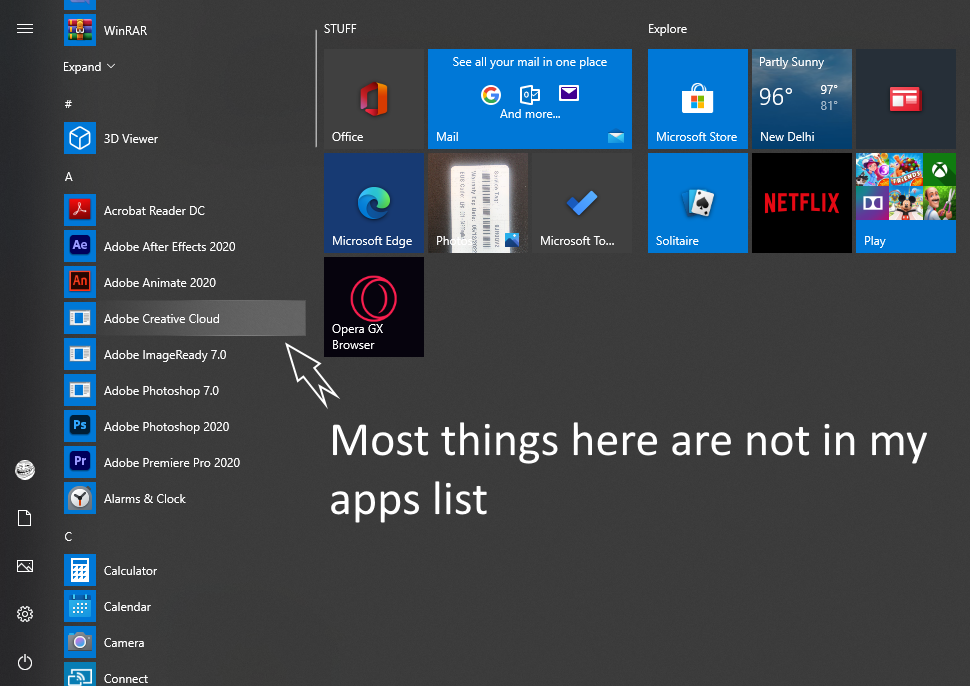
Task: Open the red News tile
Action: click(906, 99)
